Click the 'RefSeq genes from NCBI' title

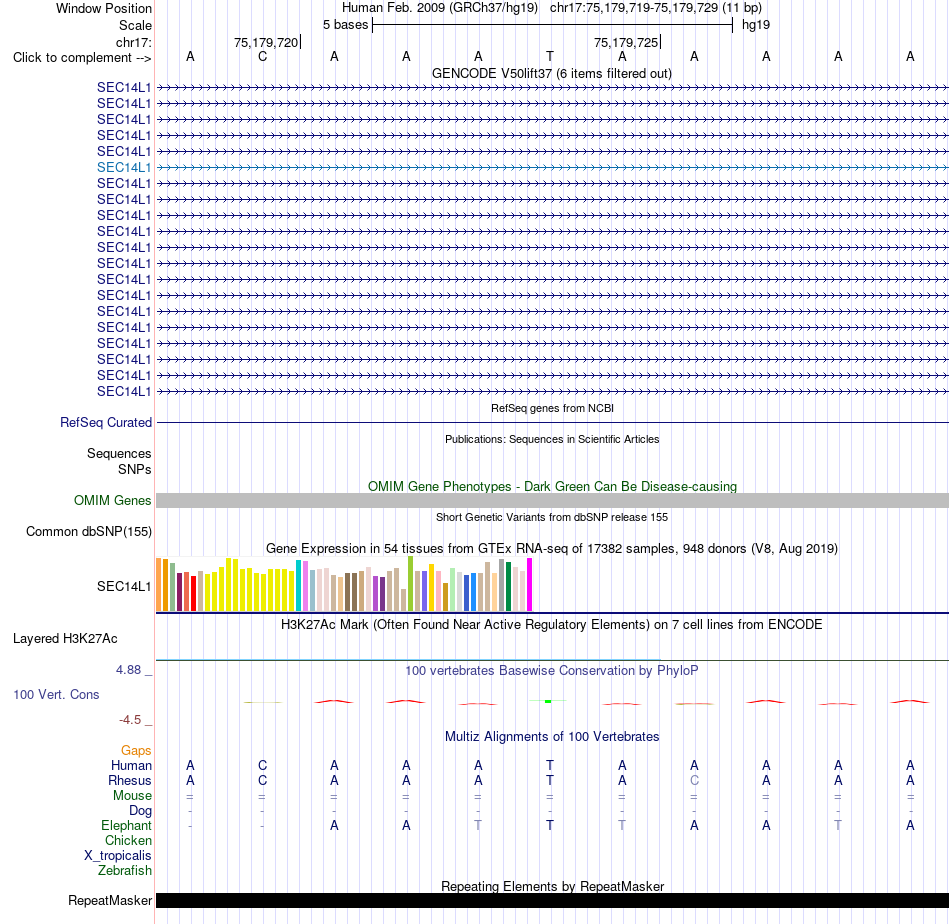(552, 408)
